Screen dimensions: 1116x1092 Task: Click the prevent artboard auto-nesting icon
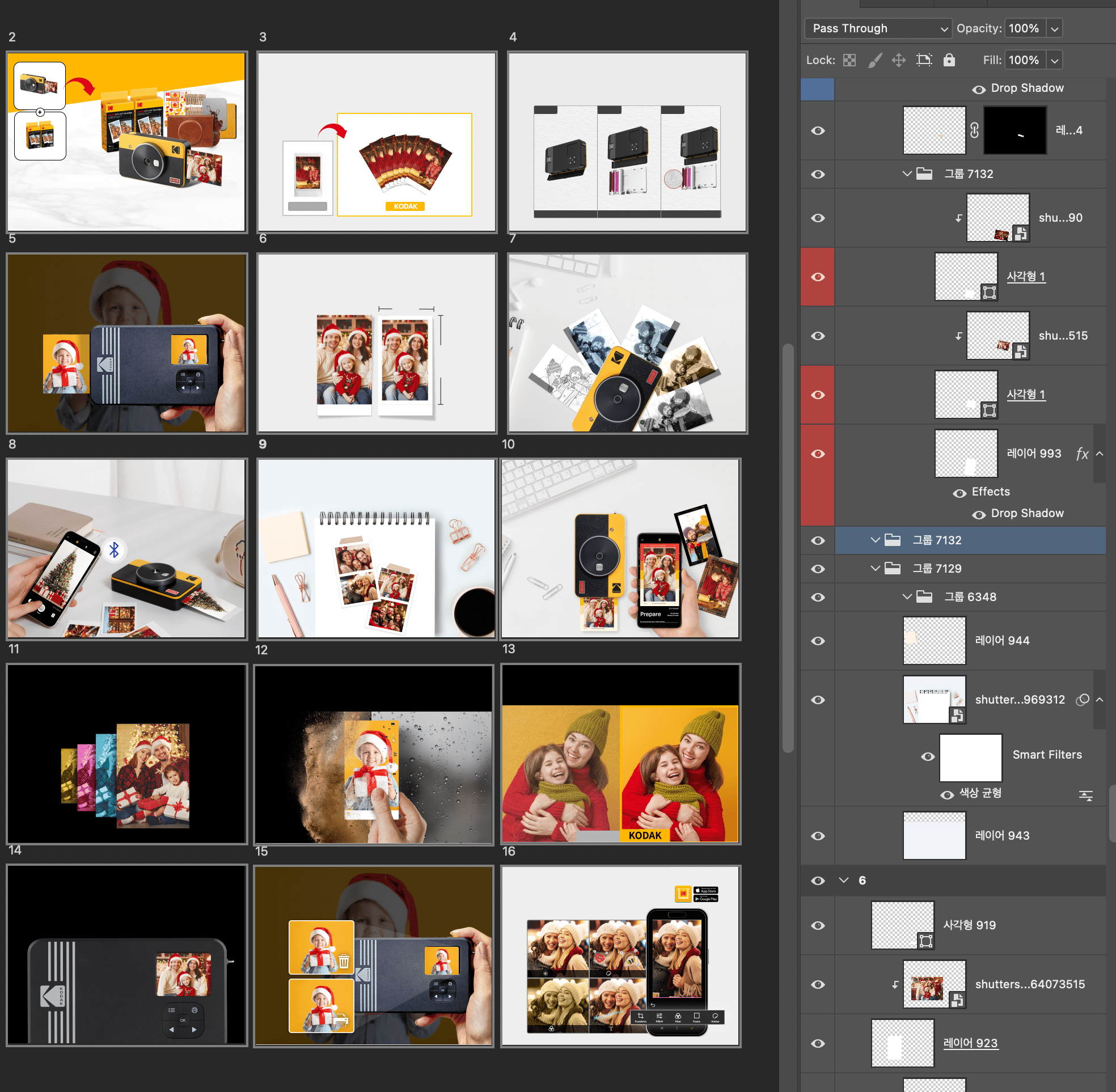[x=924, y=60]
